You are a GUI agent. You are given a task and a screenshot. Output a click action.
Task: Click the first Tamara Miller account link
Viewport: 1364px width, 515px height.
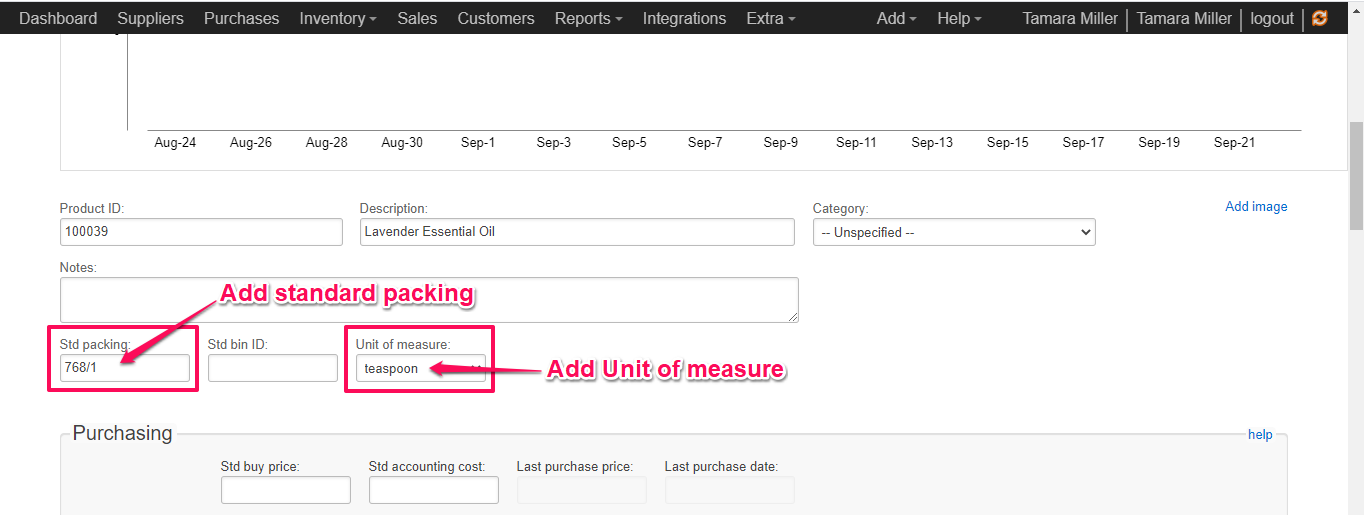1070,18
